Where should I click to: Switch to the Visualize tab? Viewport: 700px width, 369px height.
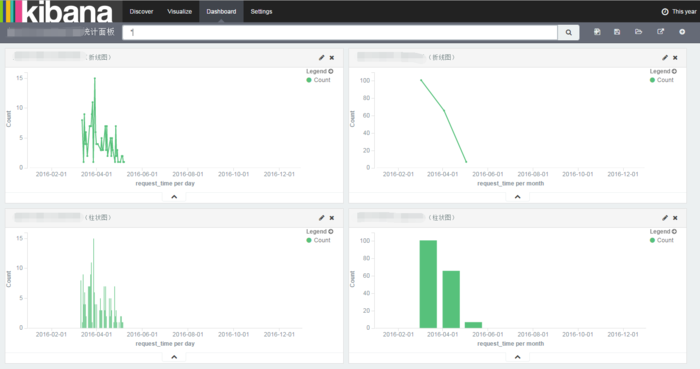(x=179, y=12)
